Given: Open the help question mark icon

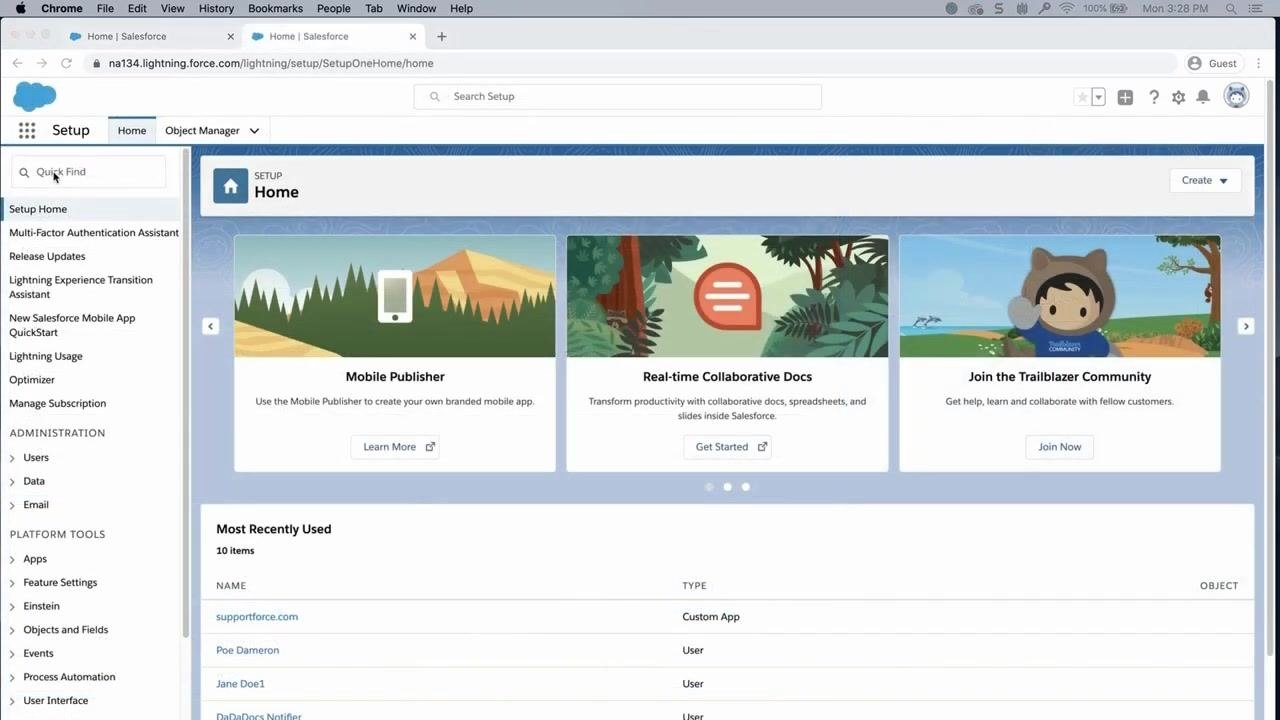Looking at the screenshot, I should pyautogui.click(x=1154, y=97).
